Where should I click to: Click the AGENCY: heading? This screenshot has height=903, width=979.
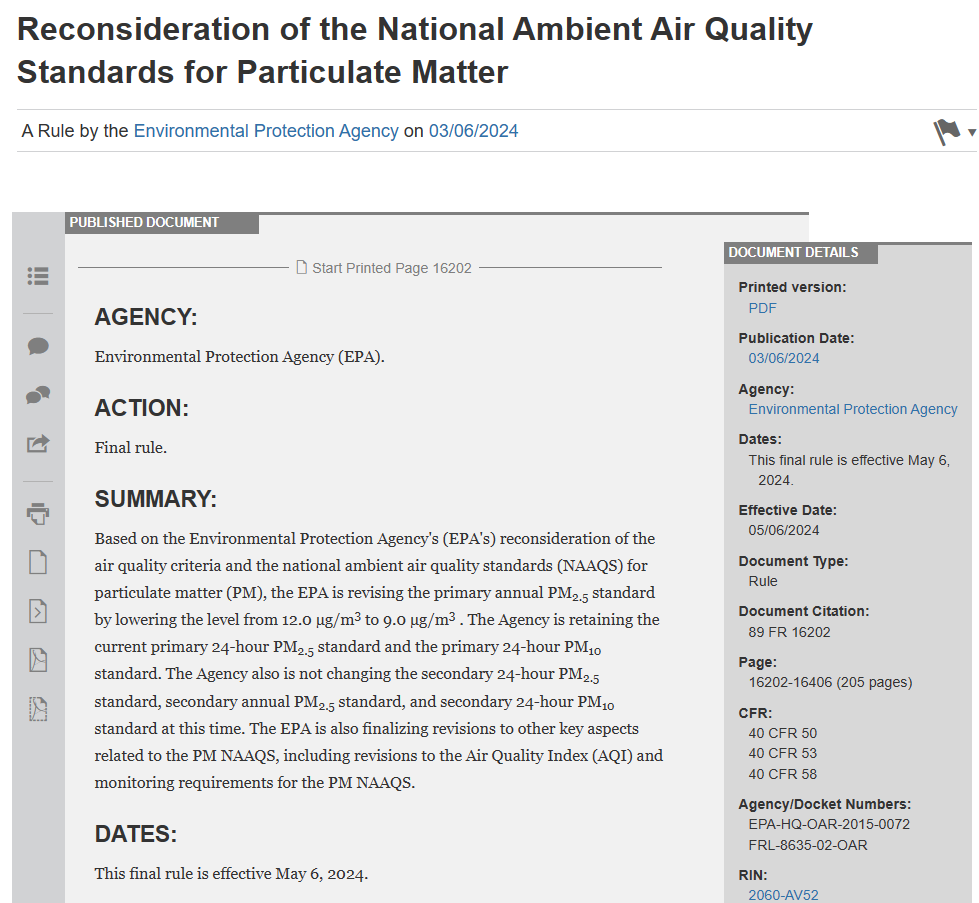pos(145,317)
